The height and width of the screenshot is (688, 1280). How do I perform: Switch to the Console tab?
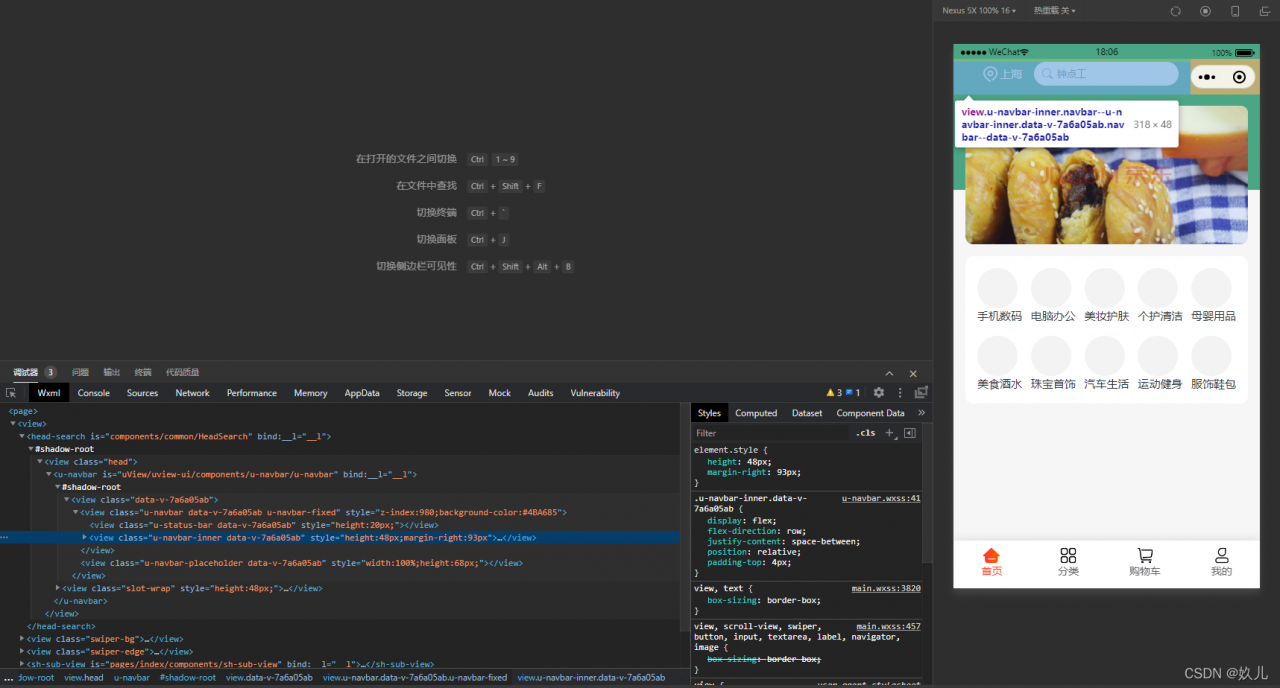[94, 393]
